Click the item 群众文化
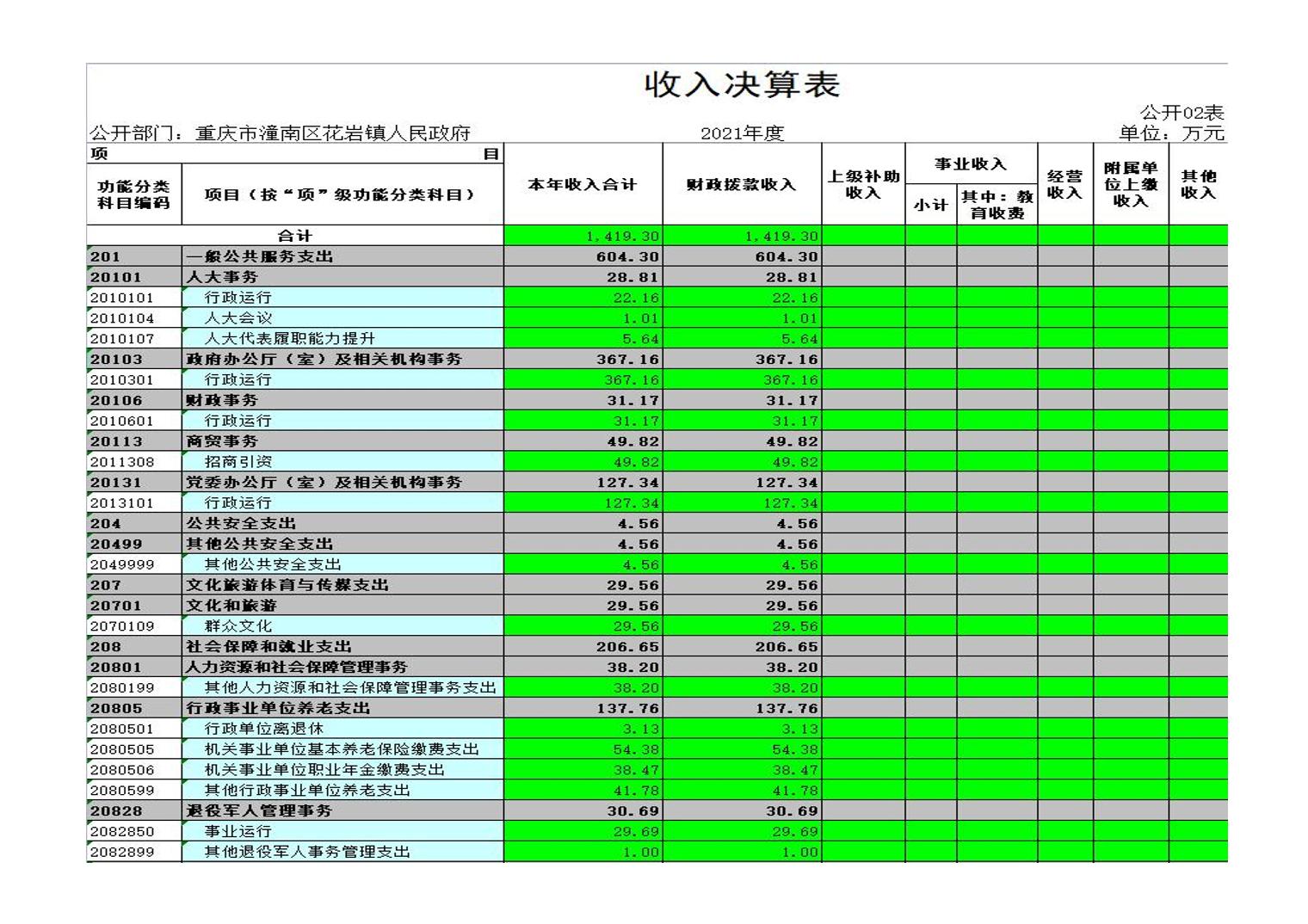1308x924 pixels. tap(238, 625)
